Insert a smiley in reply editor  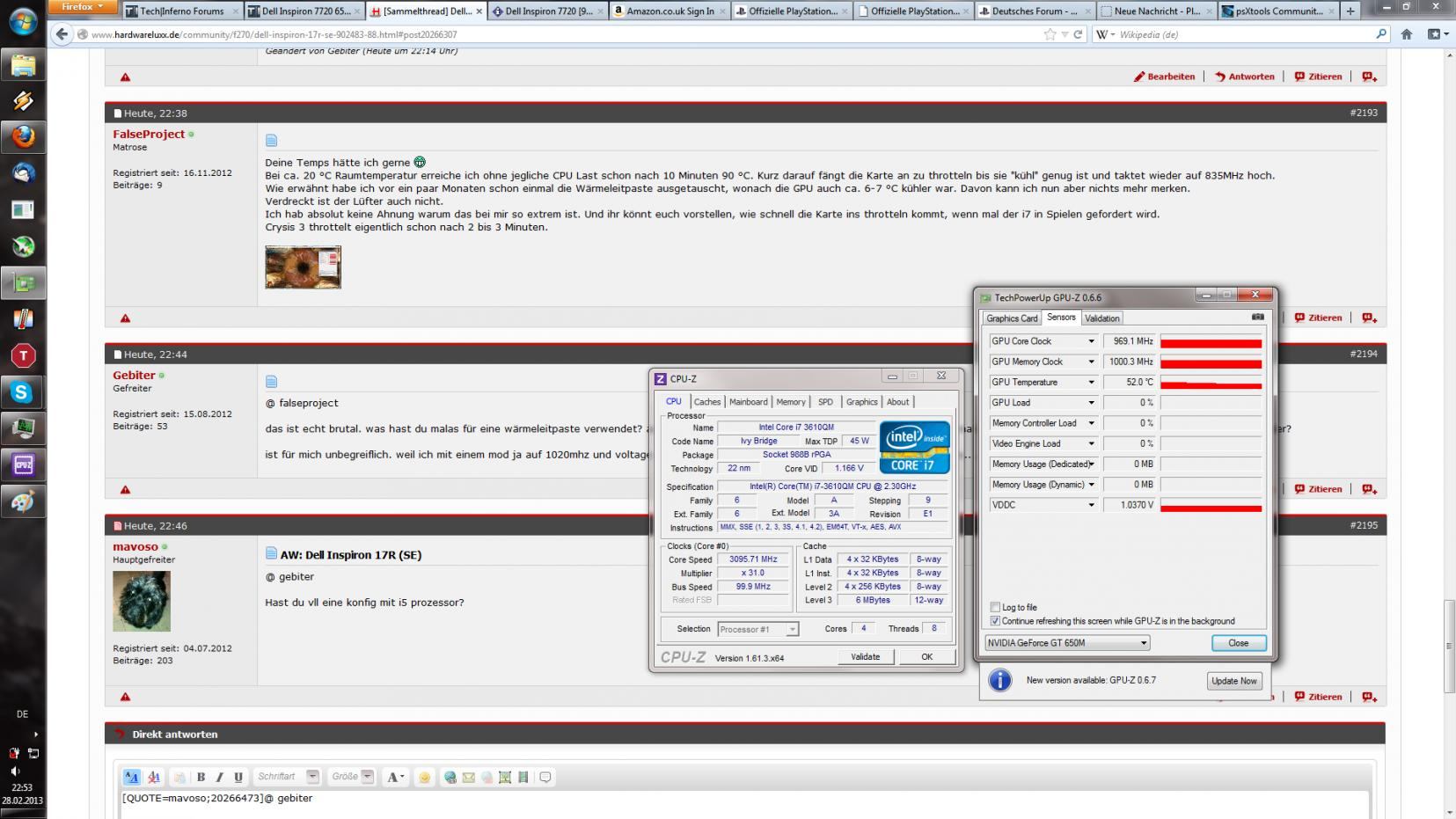tap(425, 777)
